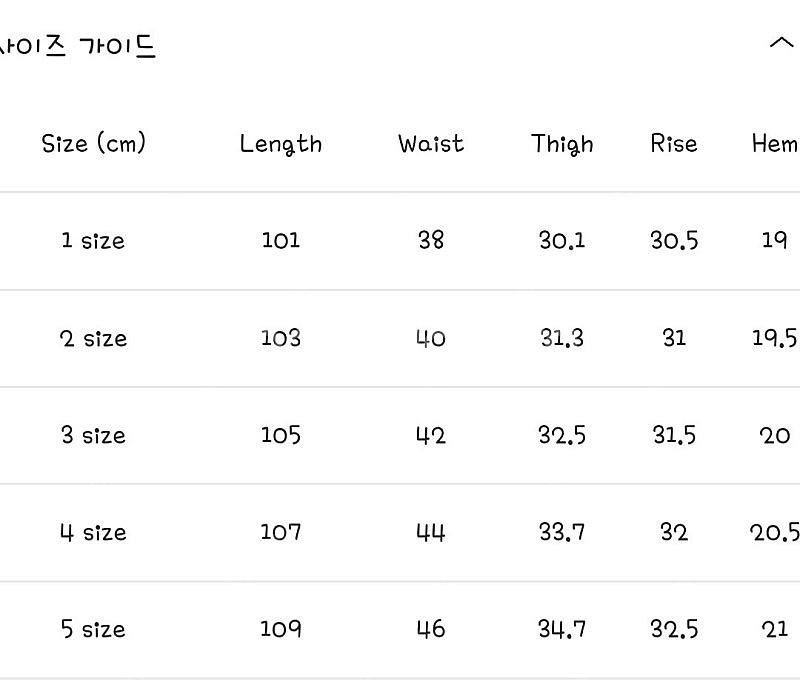Select the 1 size row label
The image size is (800, 688).
[x=93, y=240]
